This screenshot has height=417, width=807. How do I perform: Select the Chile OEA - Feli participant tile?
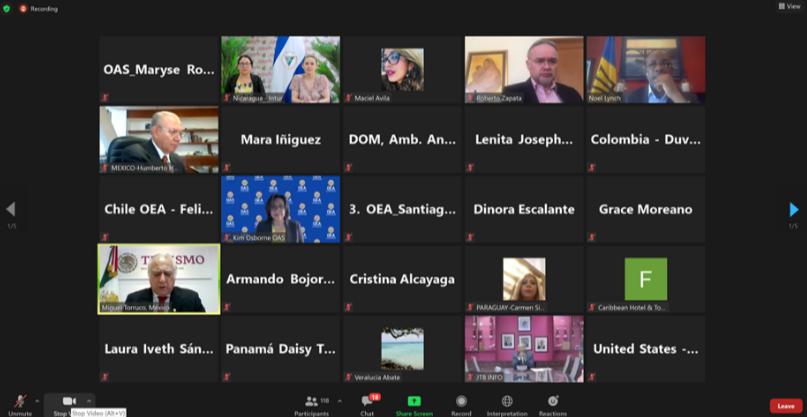[159, 210]
